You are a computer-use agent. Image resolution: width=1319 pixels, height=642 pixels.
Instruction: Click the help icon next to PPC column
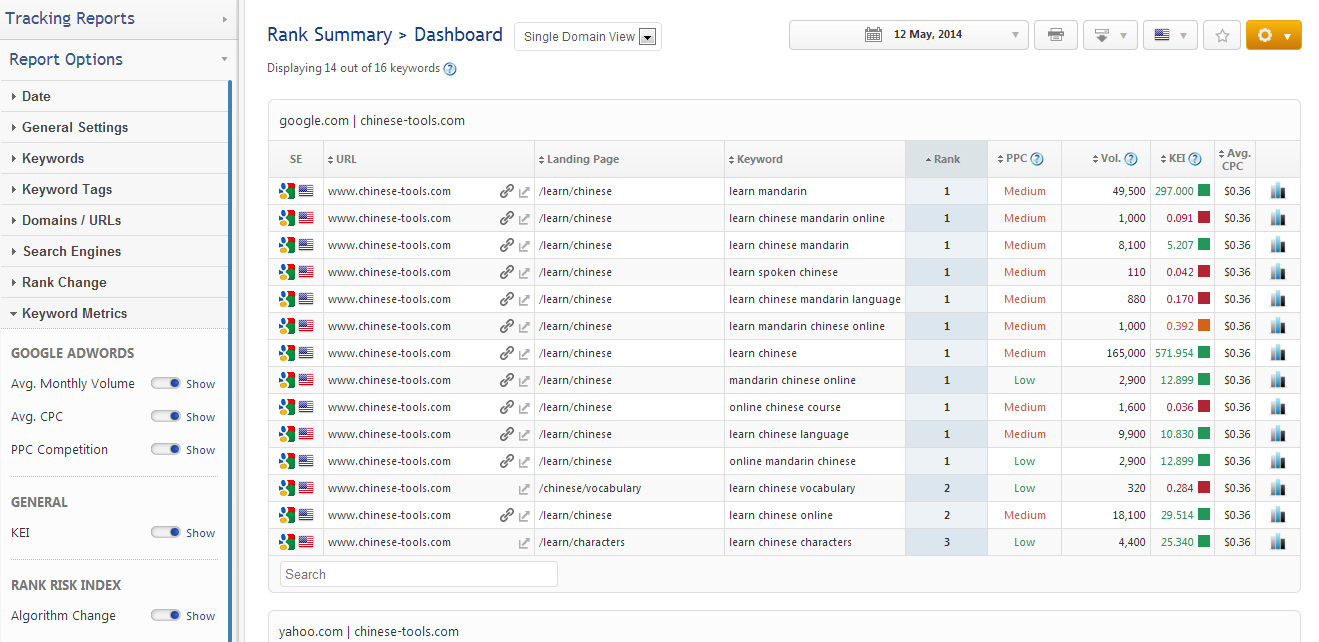pos(1037,159)
